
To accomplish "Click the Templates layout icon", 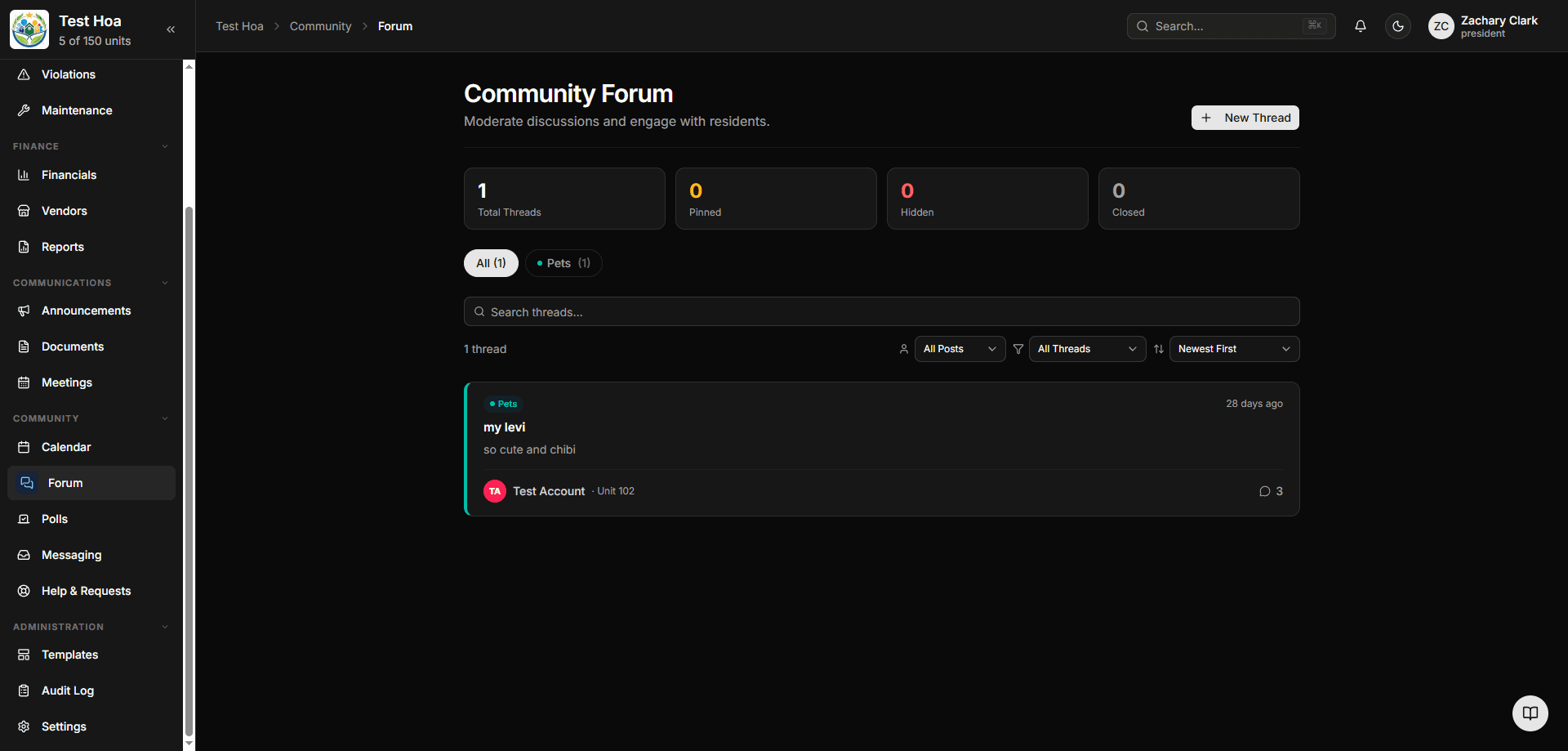I will tap(24, 655).
